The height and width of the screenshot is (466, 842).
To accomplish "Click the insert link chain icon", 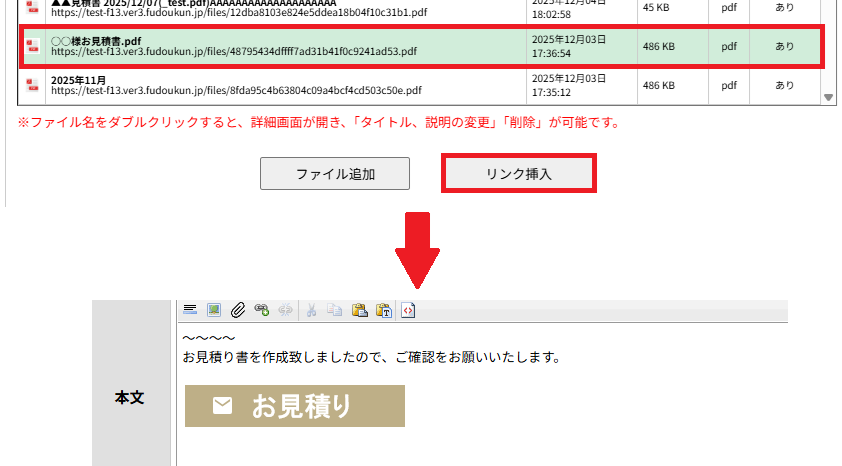I will tap(262, 311).
